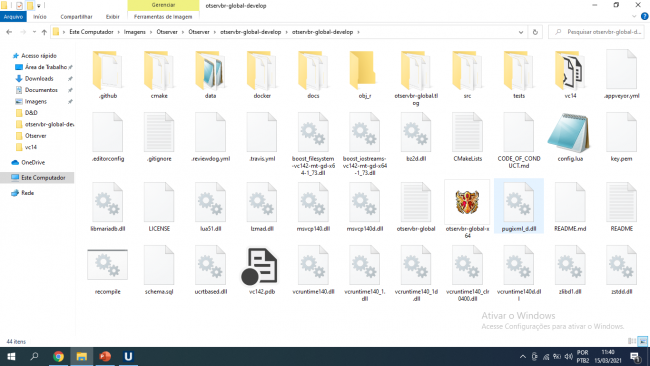Expand the address bar history dropdown
650x366 pixels.
point(521,32)
